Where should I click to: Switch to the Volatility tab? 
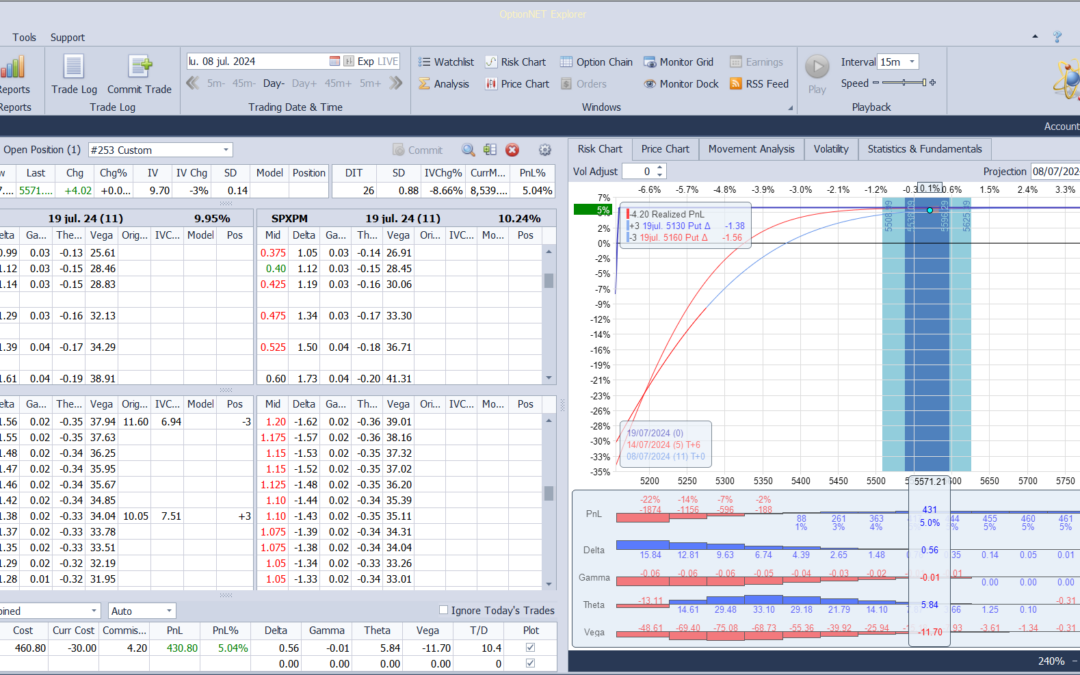click(x=831, y=149)
